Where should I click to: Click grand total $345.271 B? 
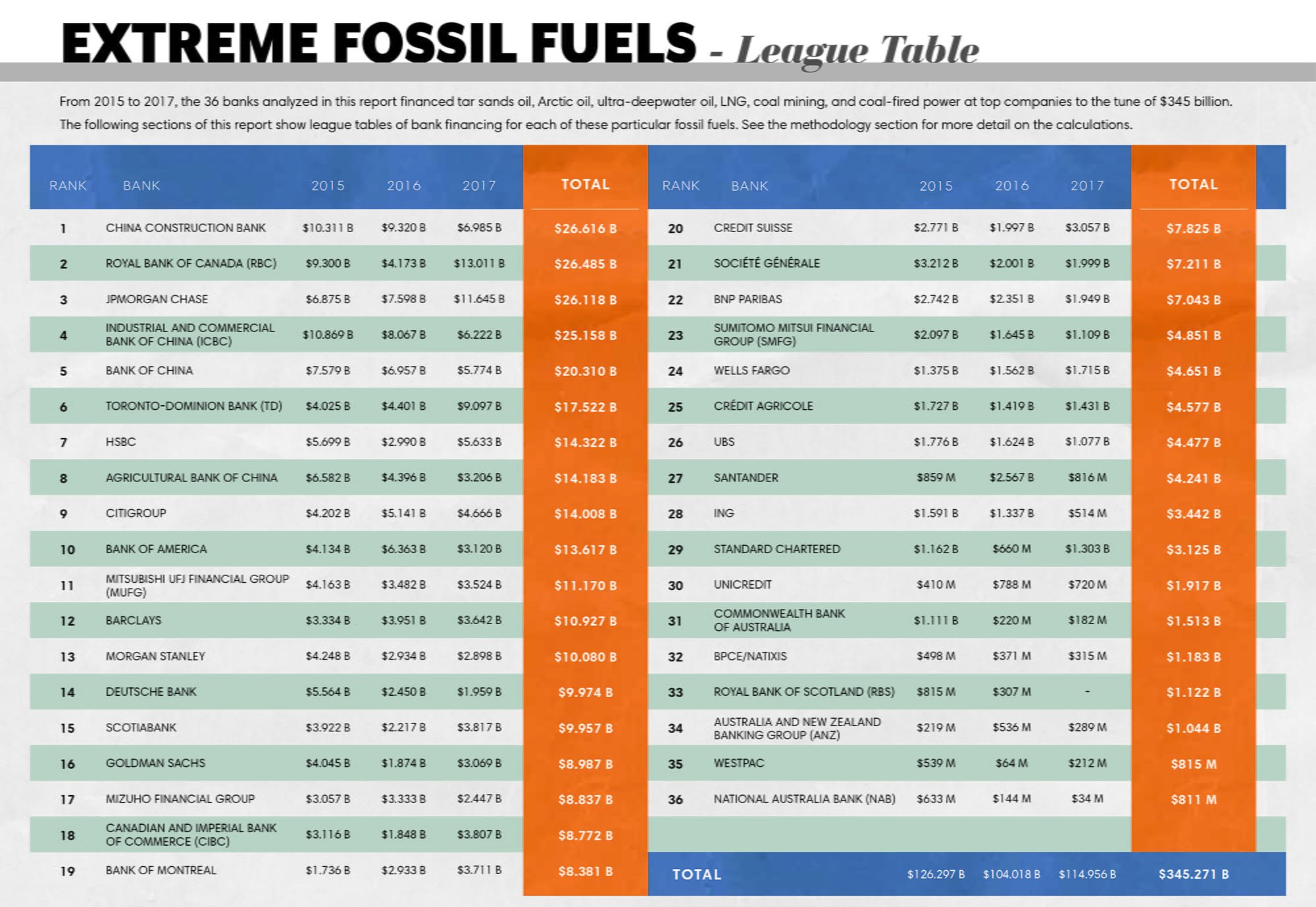coord(1193,874)
